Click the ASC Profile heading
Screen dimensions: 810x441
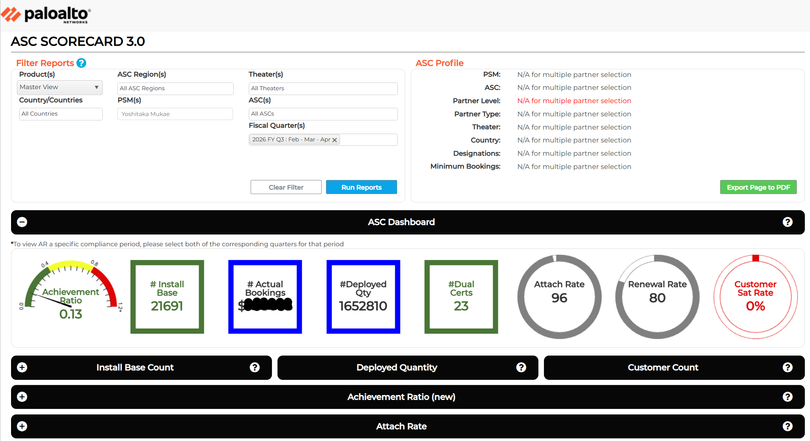(440, 63)
